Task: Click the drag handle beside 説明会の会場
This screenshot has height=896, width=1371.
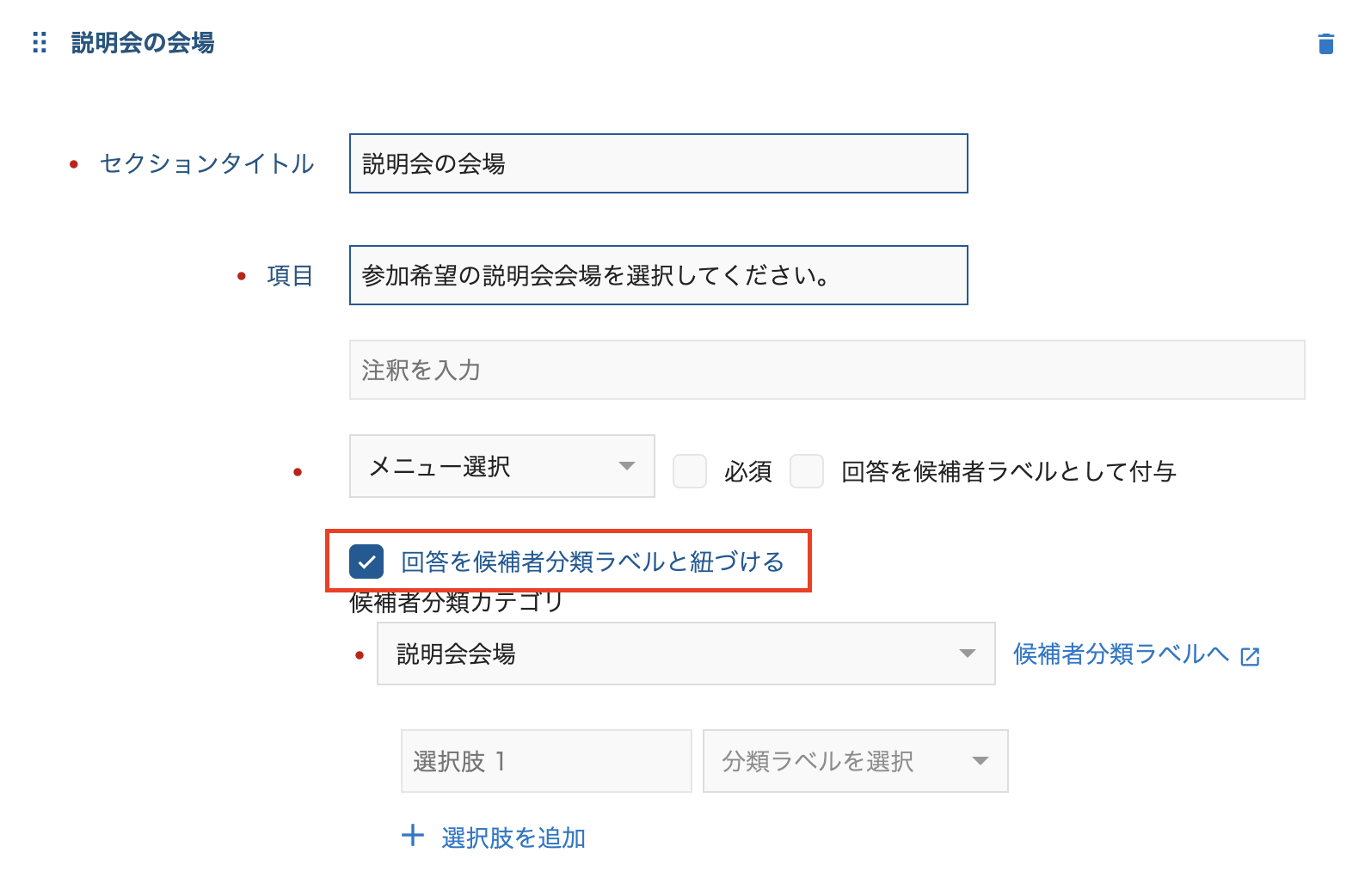Action: point(38,42)
